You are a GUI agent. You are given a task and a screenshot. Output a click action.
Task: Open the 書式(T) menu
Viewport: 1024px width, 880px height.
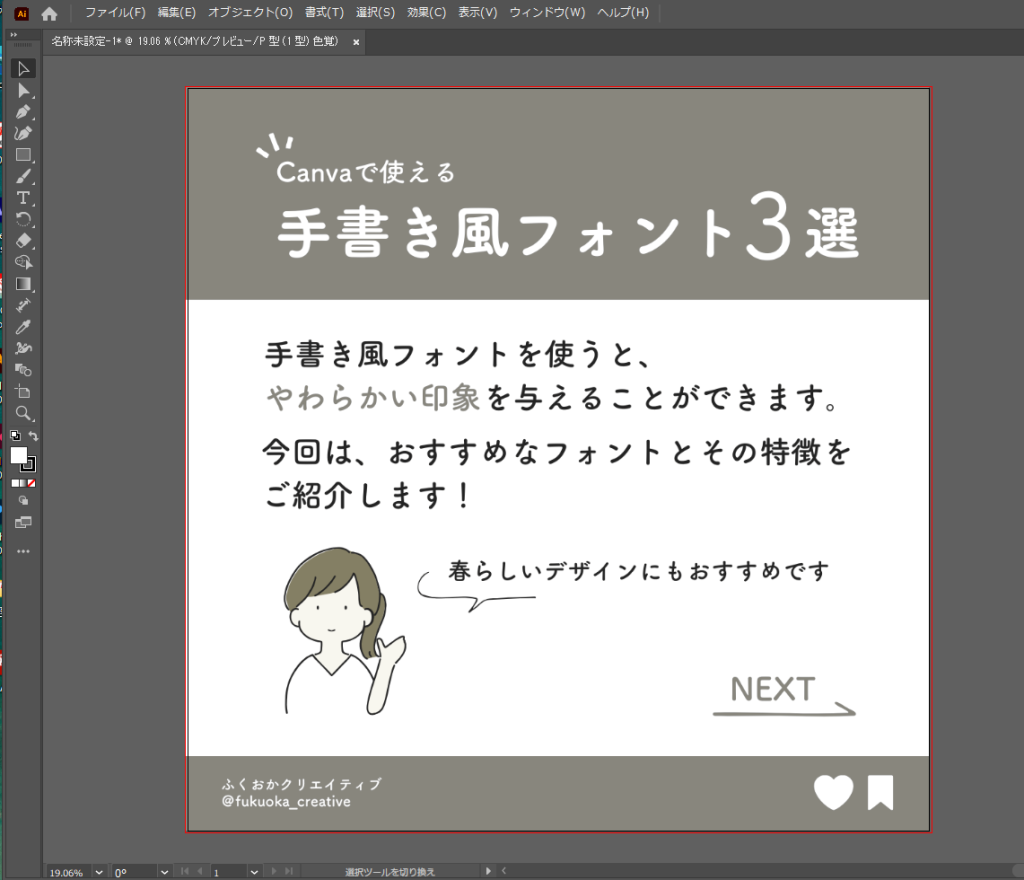pos(325,12)
